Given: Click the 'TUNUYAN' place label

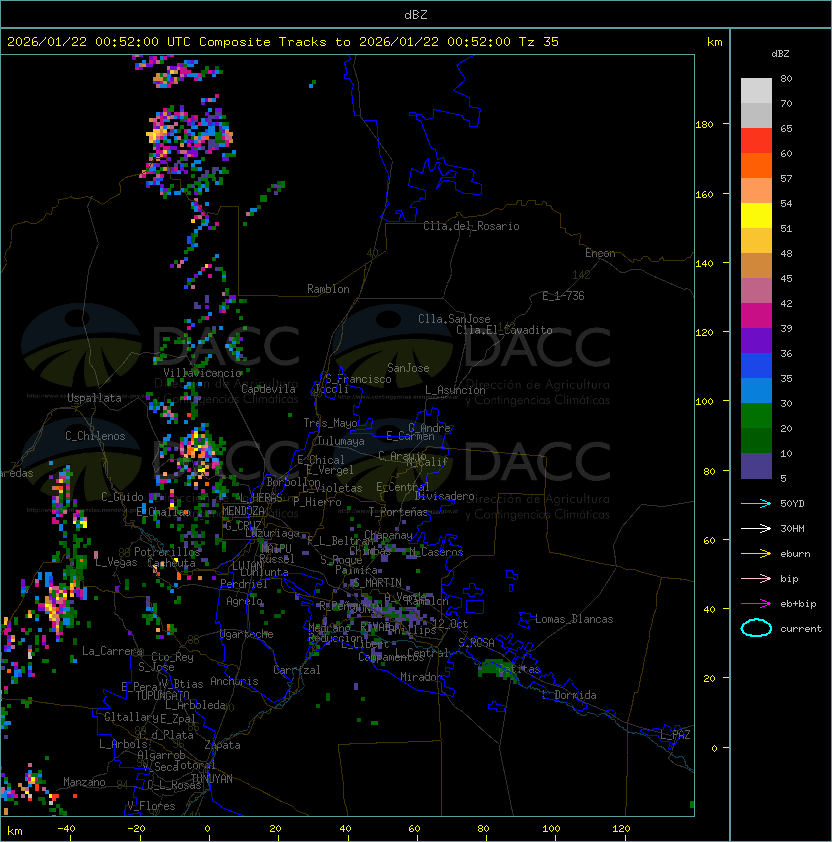Looking at the screenshot, I should [x=212, y=779].
